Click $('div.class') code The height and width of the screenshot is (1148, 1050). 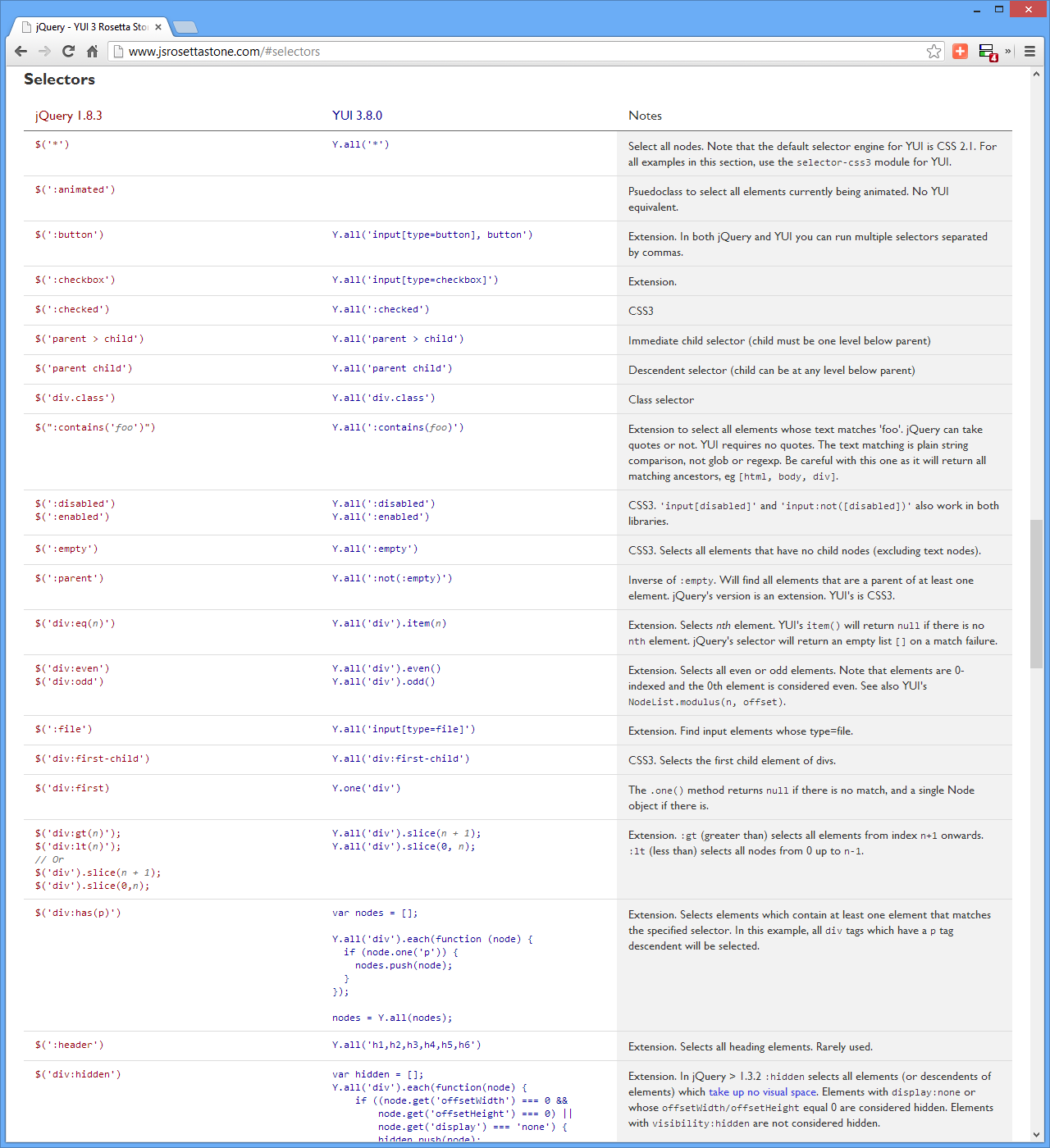coord(75,398)
